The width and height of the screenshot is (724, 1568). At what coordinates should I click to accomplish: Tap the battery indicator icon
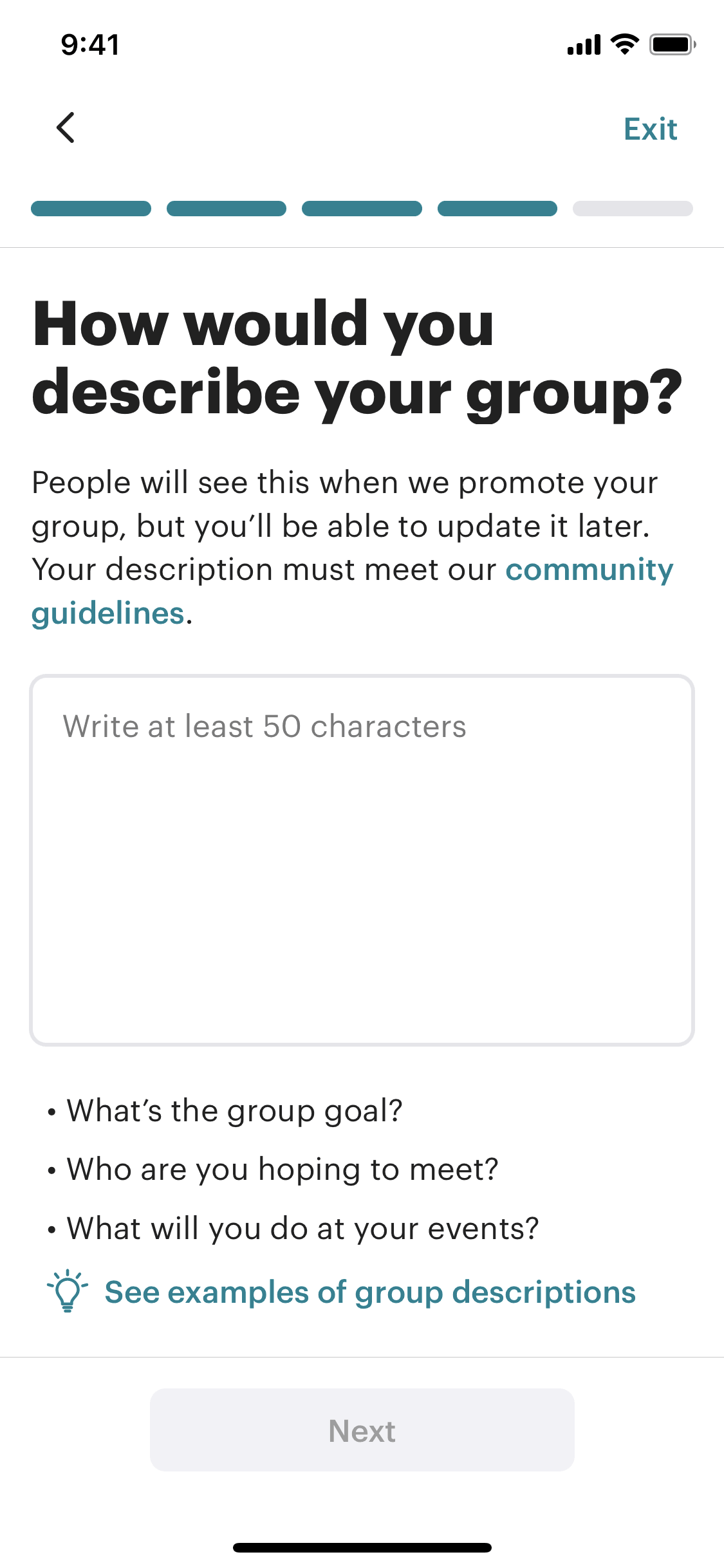[672, 44]
